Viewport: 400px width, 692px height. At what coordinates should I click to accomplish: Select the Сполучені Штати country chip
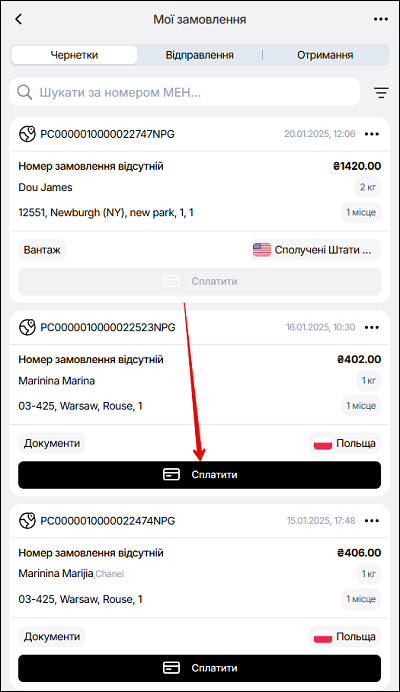click(x=314, y=250)
